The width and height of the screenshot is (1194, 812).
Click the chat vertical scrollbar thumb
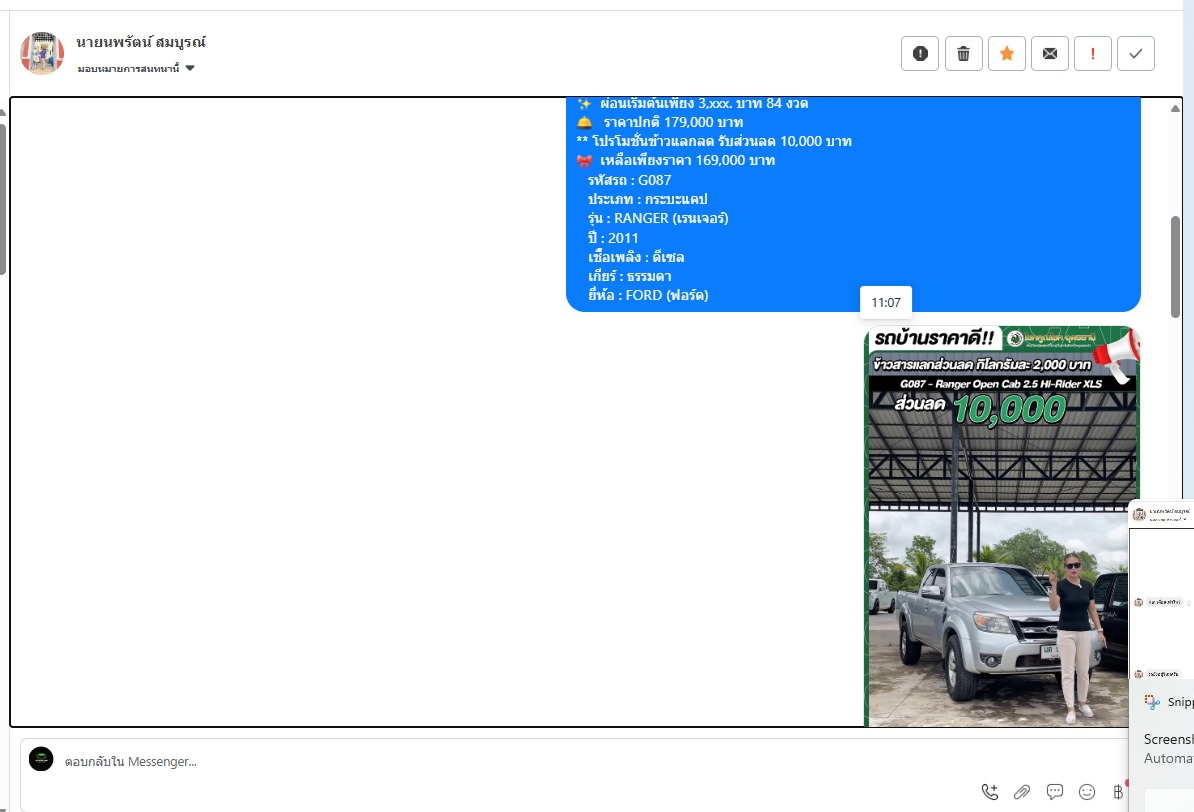click(1175, 267)
